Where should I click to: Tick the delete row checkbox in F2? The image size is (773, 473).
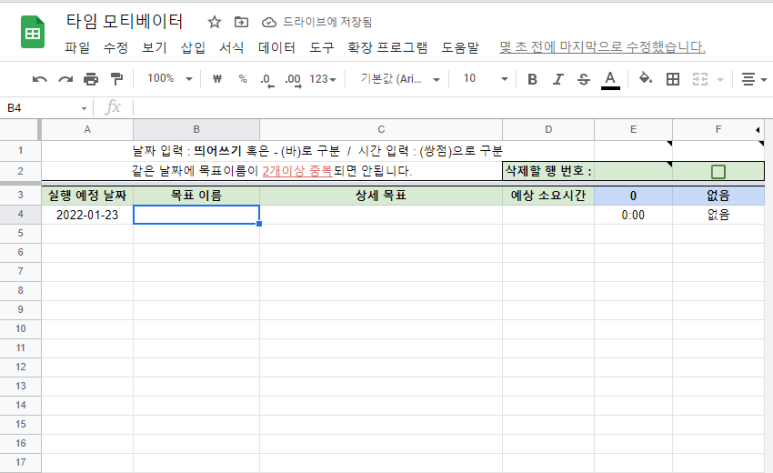tap(718, 172)
